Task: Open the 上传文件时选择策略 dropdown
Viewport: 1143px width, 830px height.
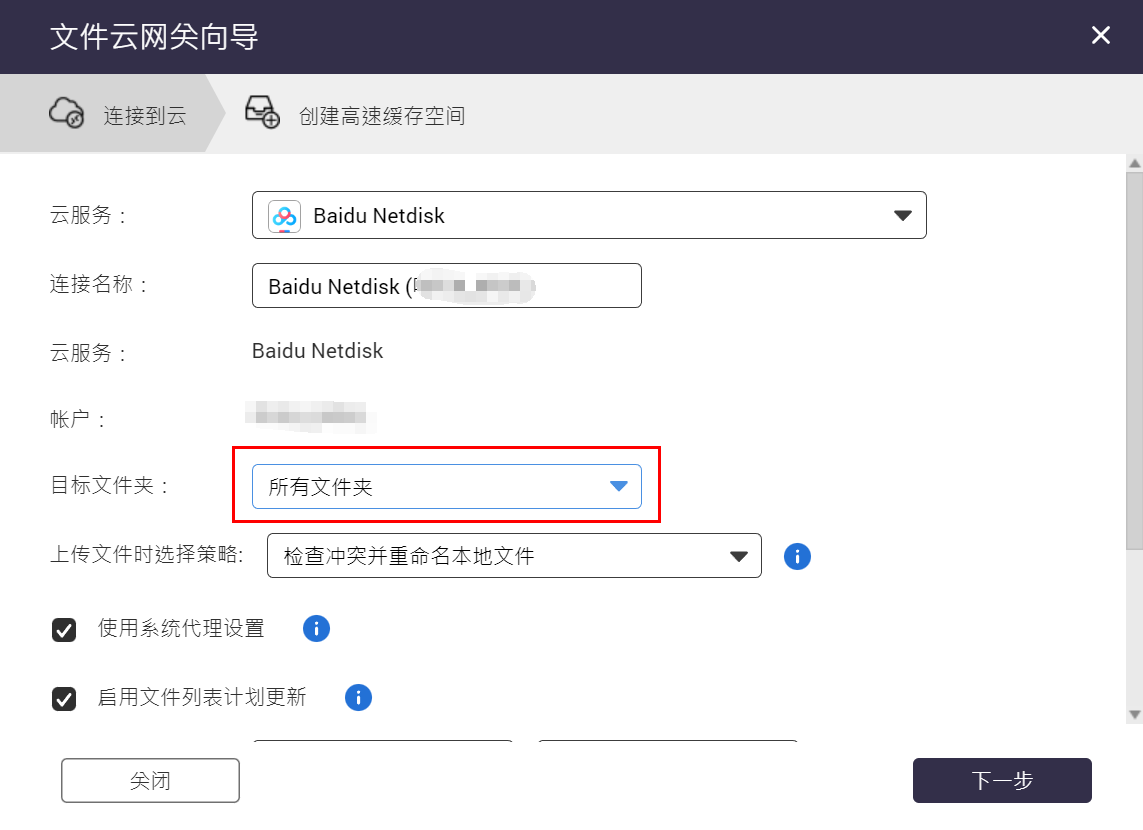Action: [x=514, y=556]
